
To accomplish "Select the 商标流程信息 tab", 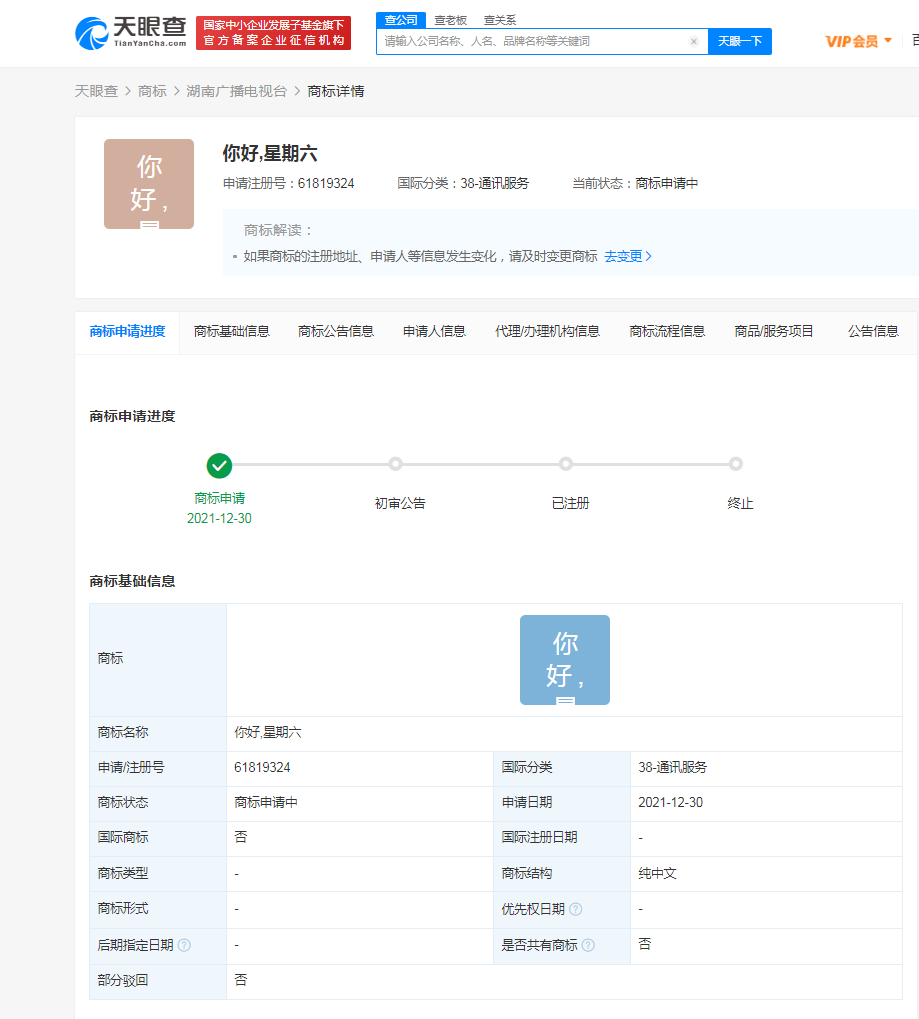I will coord(666,331).
